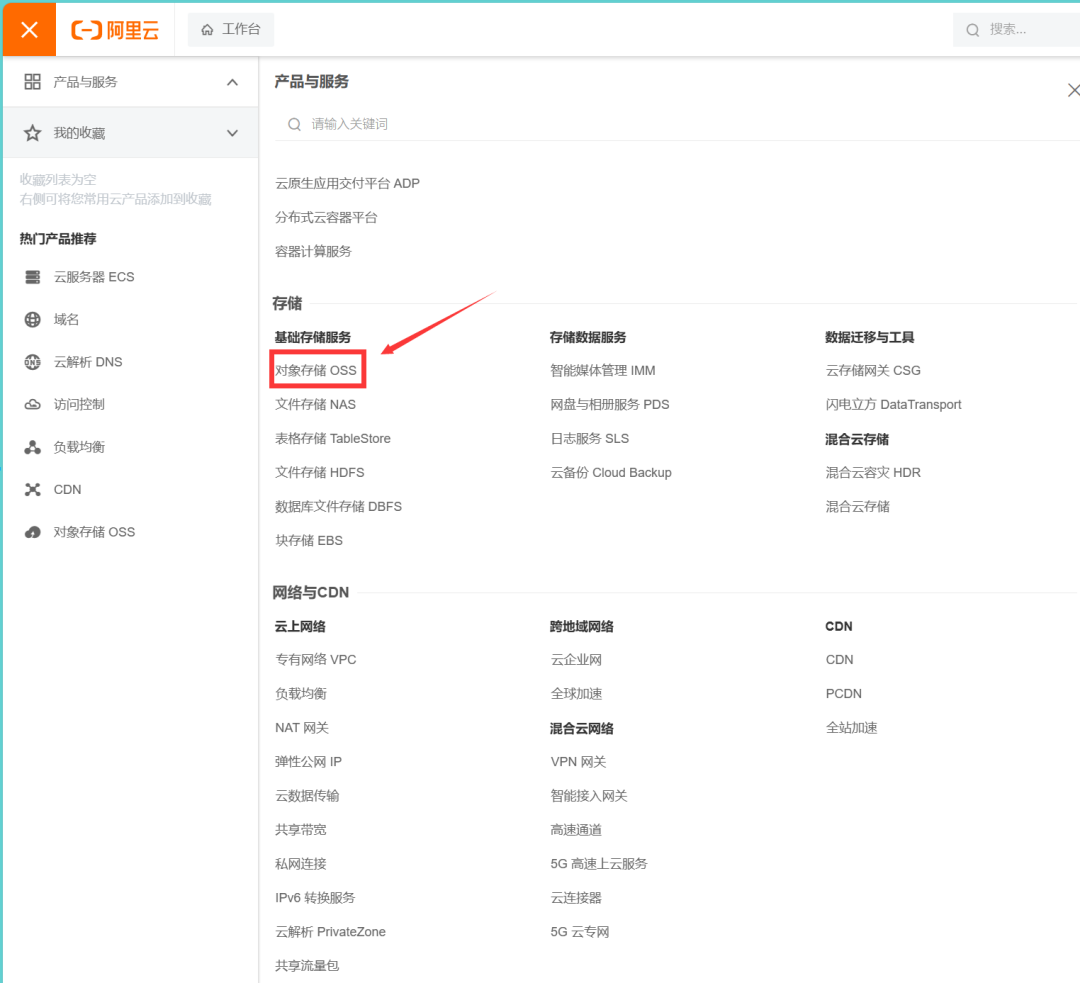The width and height of the screenshot is (1080, 983).
Task: Click the 访问控制 cloud icon
Action: [32, 404]
